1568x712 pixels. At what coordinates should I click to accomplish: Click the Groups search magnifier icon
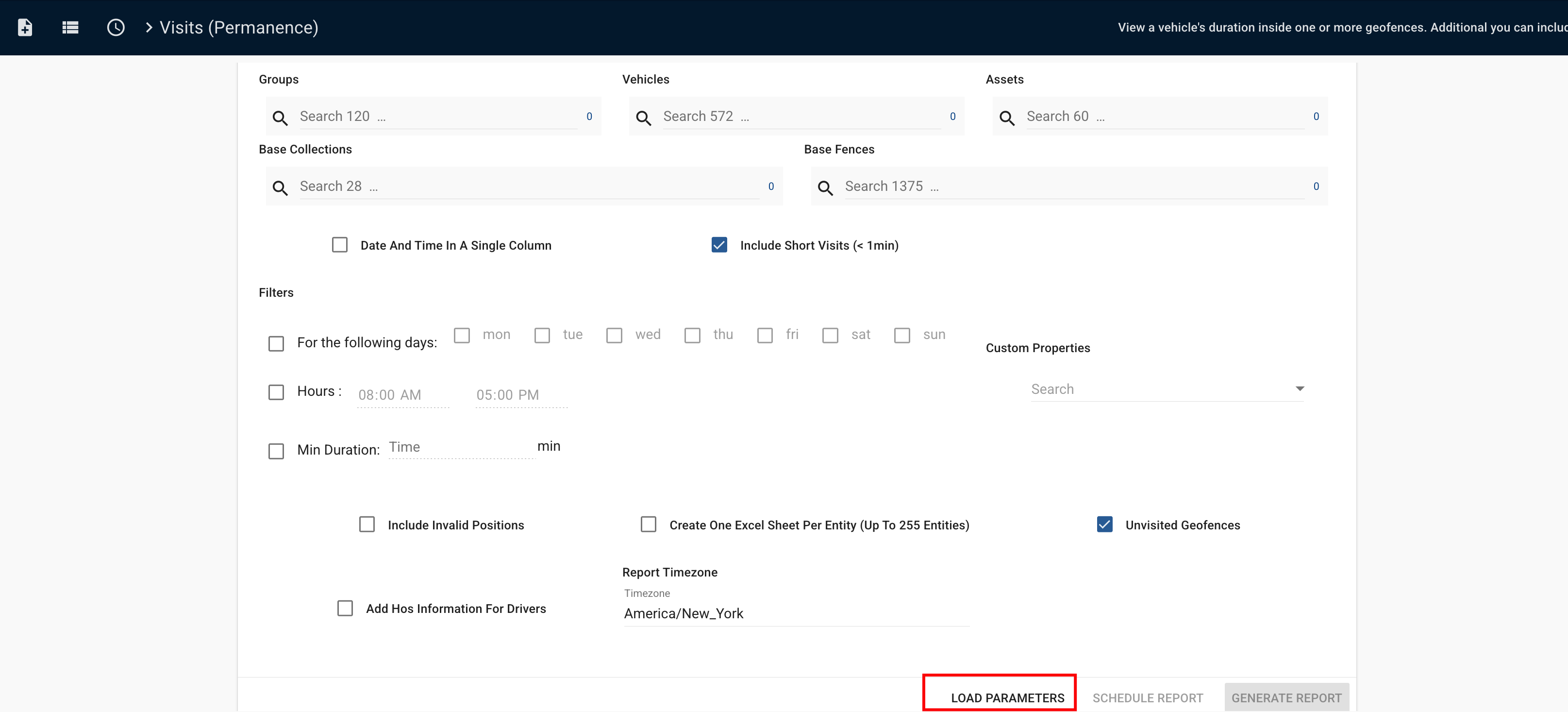pyautogui.click(x=280, y=118)
